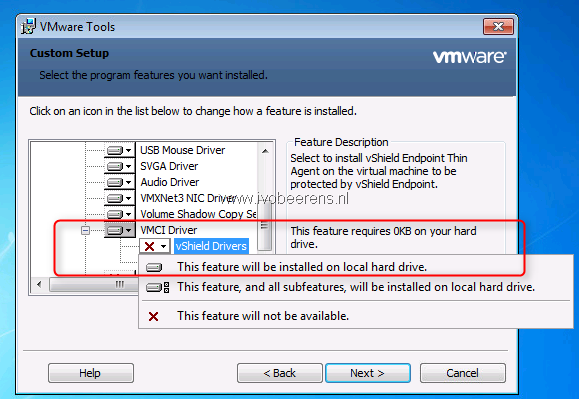
Task: Click VMware Tools installer icon in title bar
Action: 28,27
